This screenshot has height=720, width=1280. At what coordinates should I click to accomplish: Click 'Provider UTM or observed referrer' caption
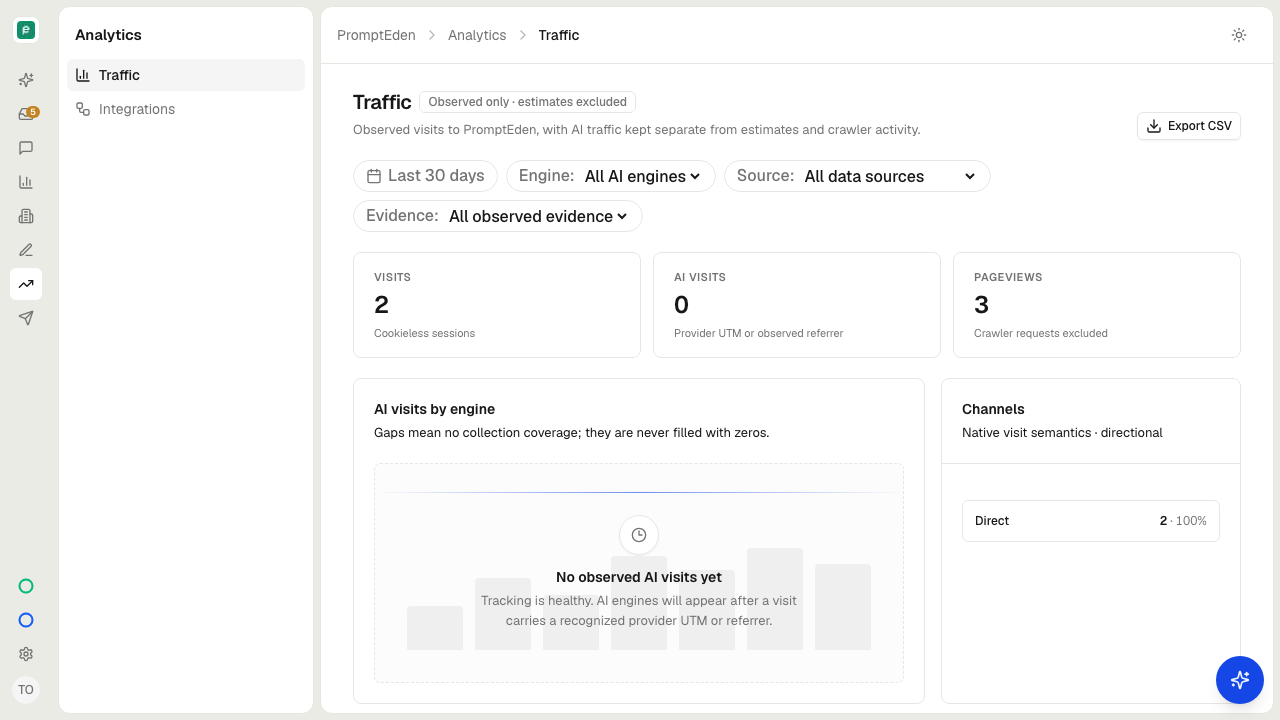(x=759, y=333)
